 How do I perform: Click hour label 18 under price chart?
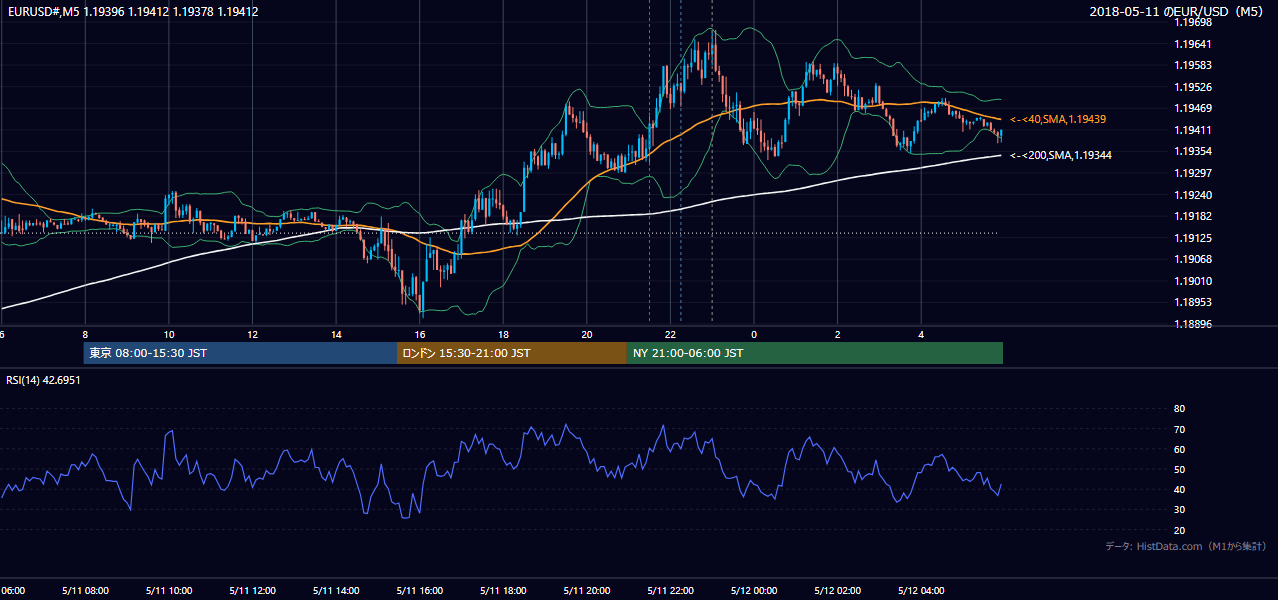click(503, 334)
